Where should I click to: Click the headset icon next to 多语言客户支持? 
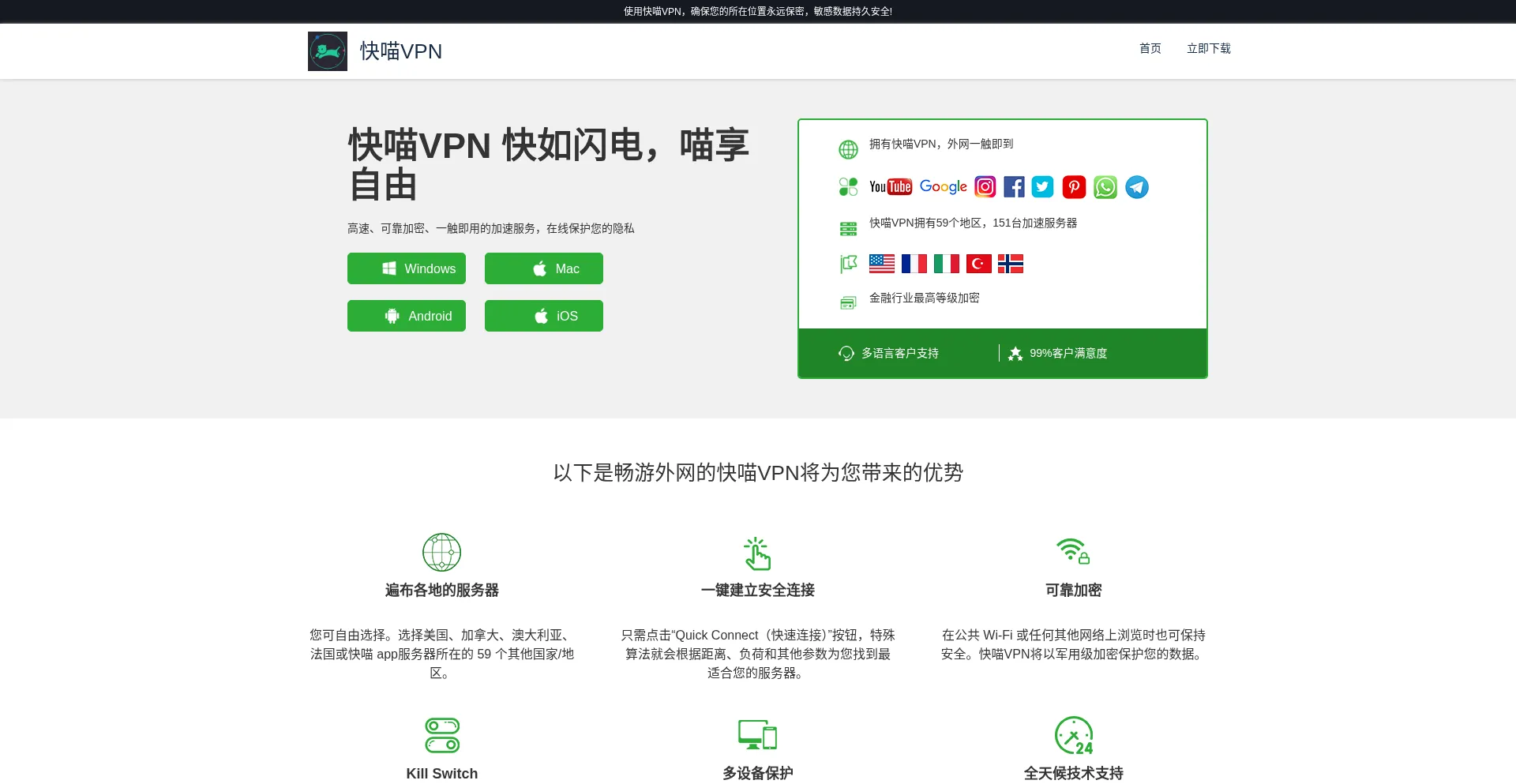pyautogui.click(x=846, y=354)
